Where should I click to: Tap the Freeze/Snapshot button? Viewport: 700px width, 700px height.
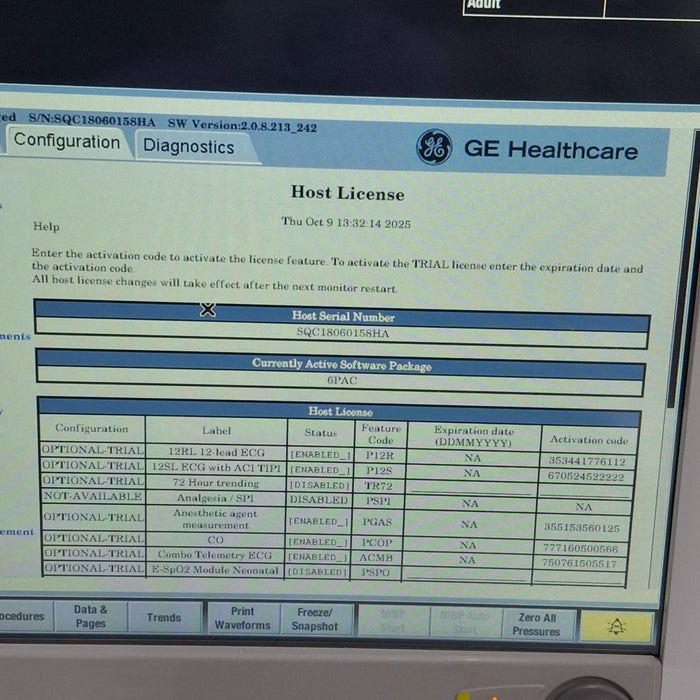tap(315, 619)
